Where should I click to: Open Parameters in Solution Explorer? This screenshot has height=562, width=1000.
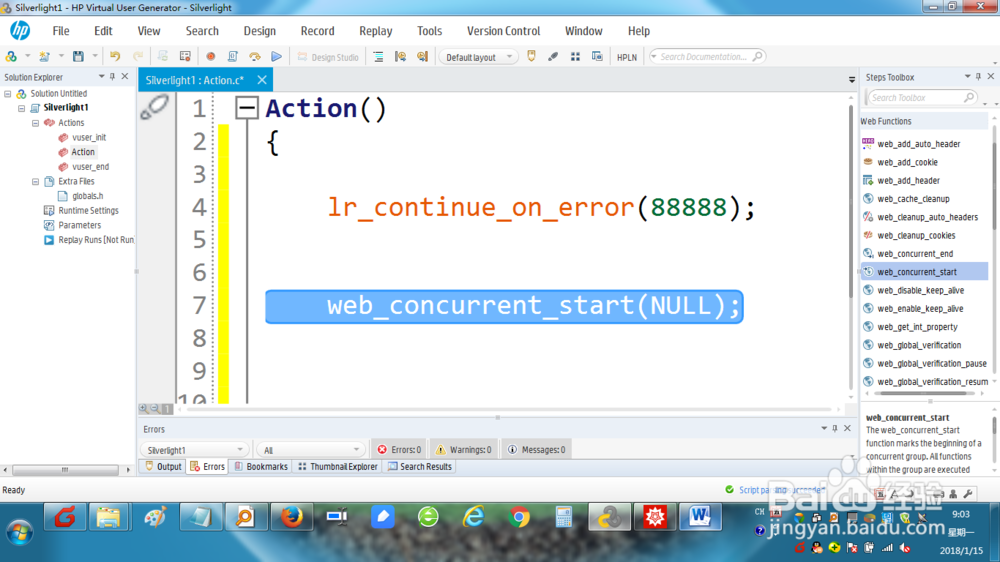tap(79, 225)
